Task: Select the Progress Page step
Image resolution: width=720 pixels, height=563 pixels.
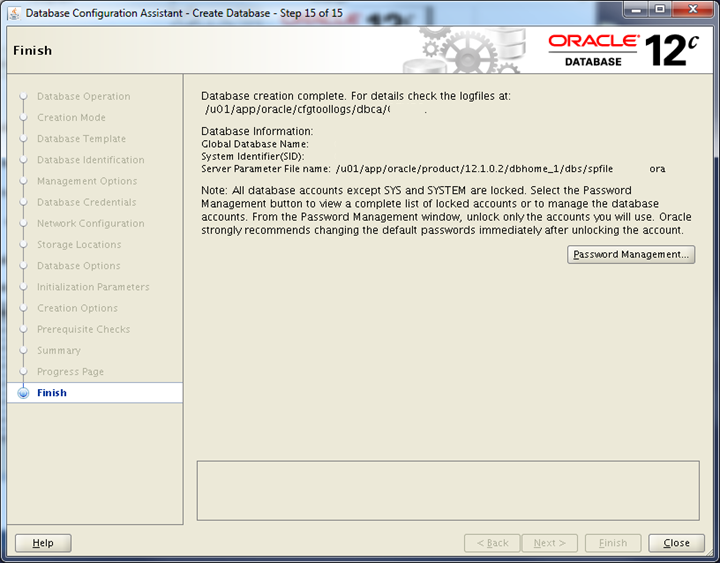Action: (70, 372)
